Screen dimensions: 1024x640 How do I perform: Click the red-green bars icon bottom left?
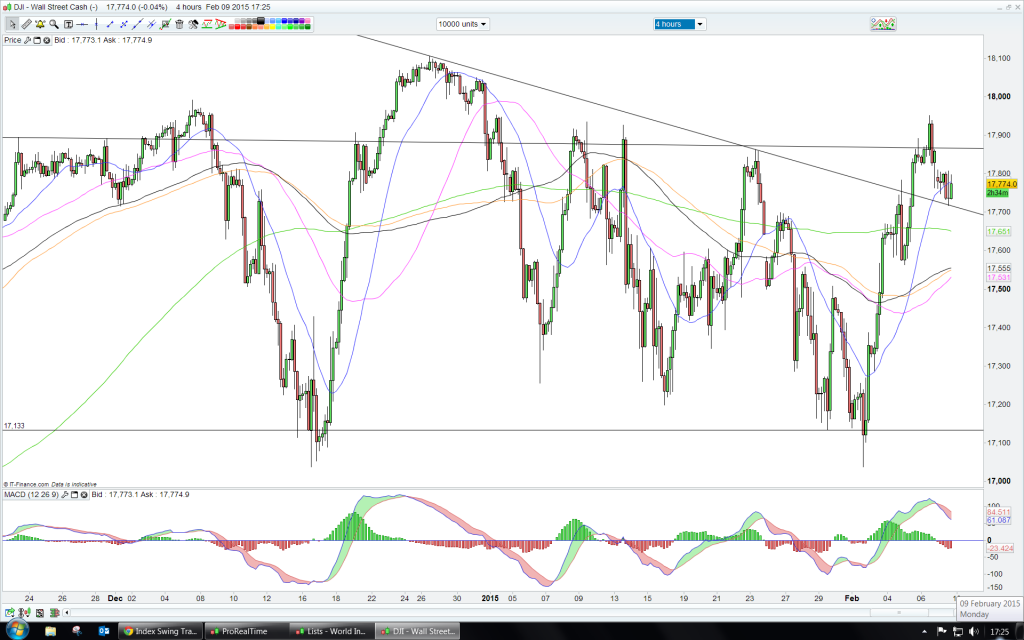(54, 613)
